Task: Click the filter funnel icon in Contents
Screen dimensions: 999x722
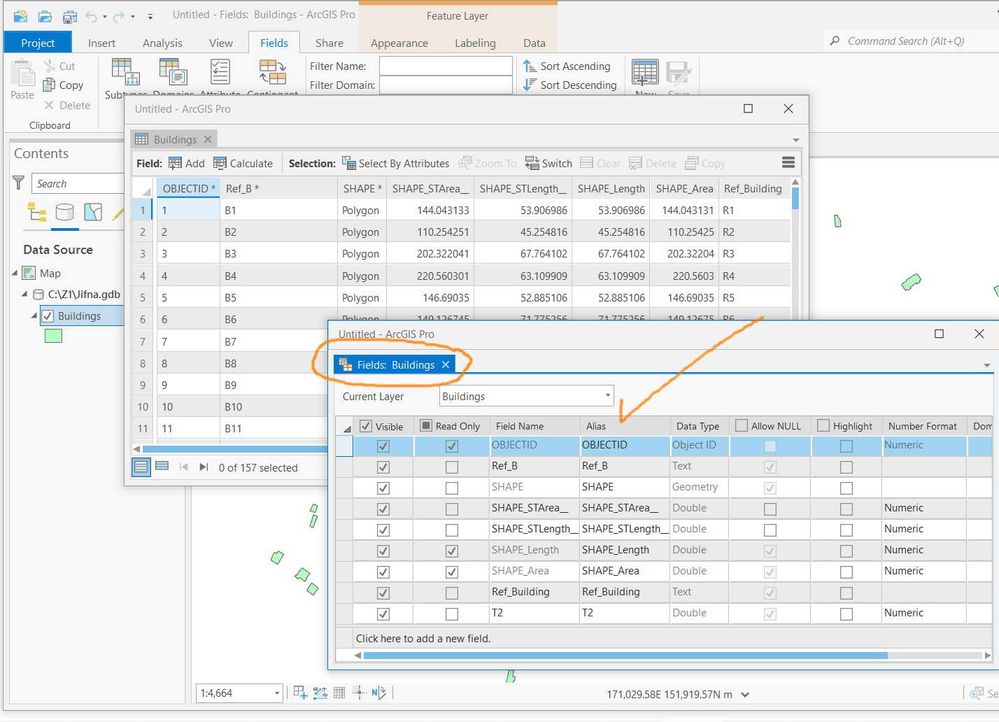Action: [x=18, y=183]
